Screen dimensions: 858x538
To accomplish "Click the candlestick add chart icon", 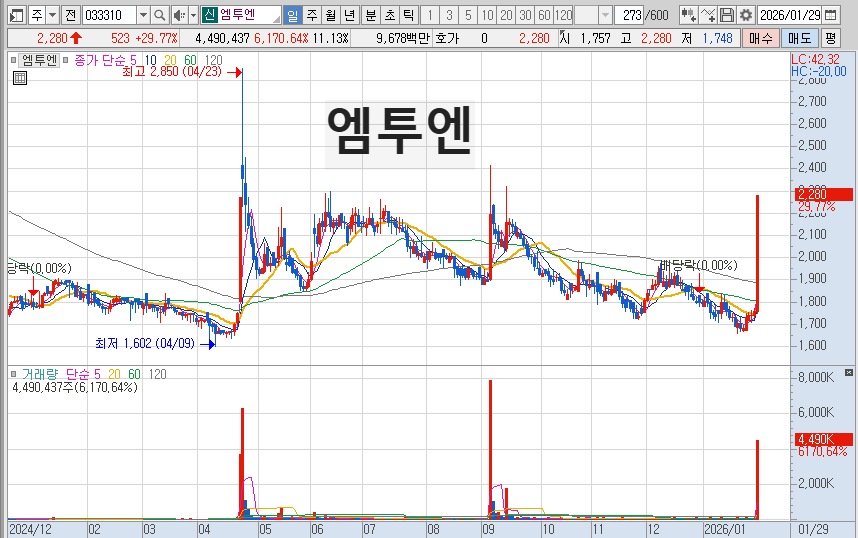I will click(x=688, y=15).
